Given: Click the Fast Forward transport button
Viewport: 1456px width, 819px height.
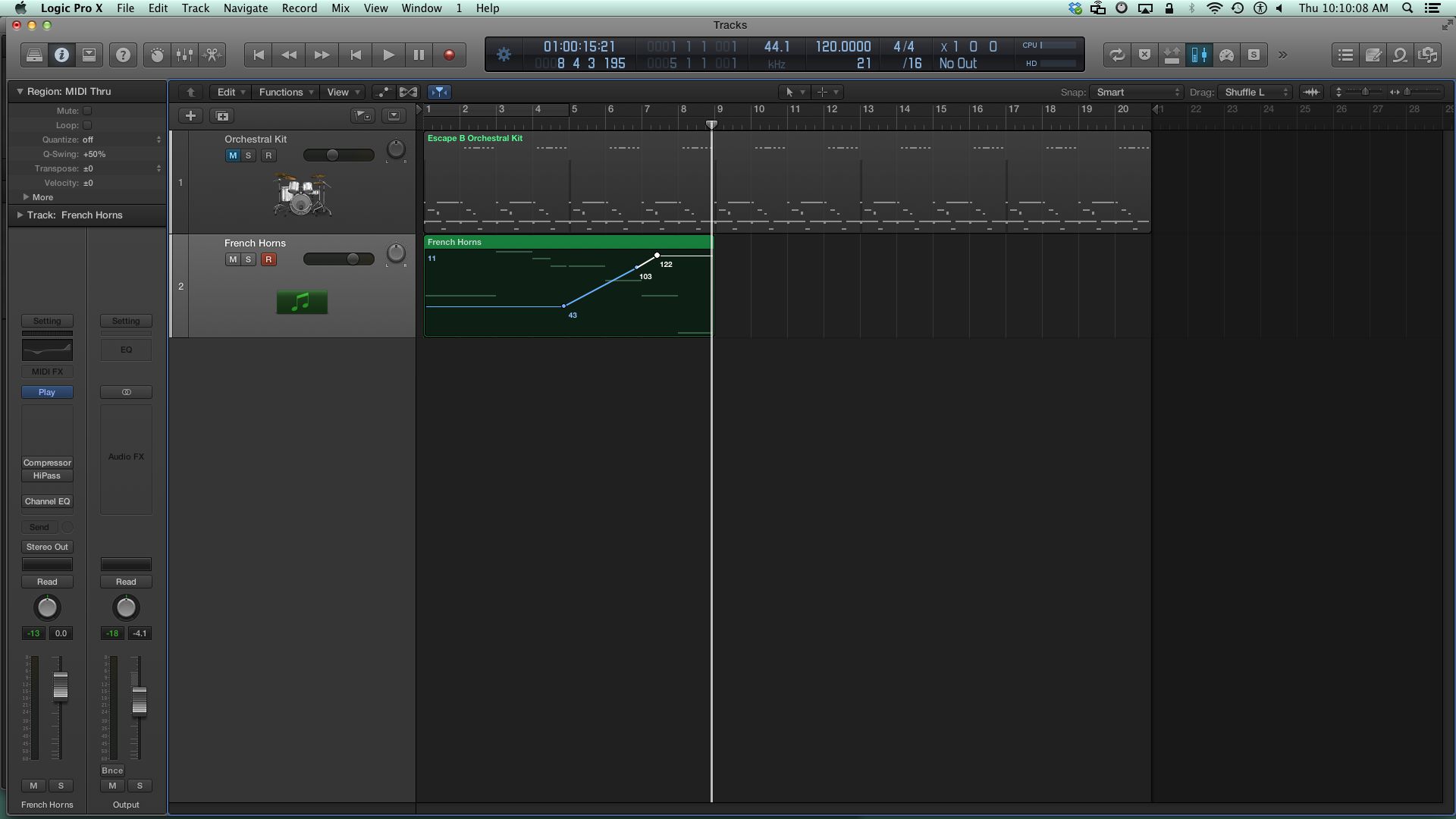Looking at the screenshot, I should click(x=322, y=55).
